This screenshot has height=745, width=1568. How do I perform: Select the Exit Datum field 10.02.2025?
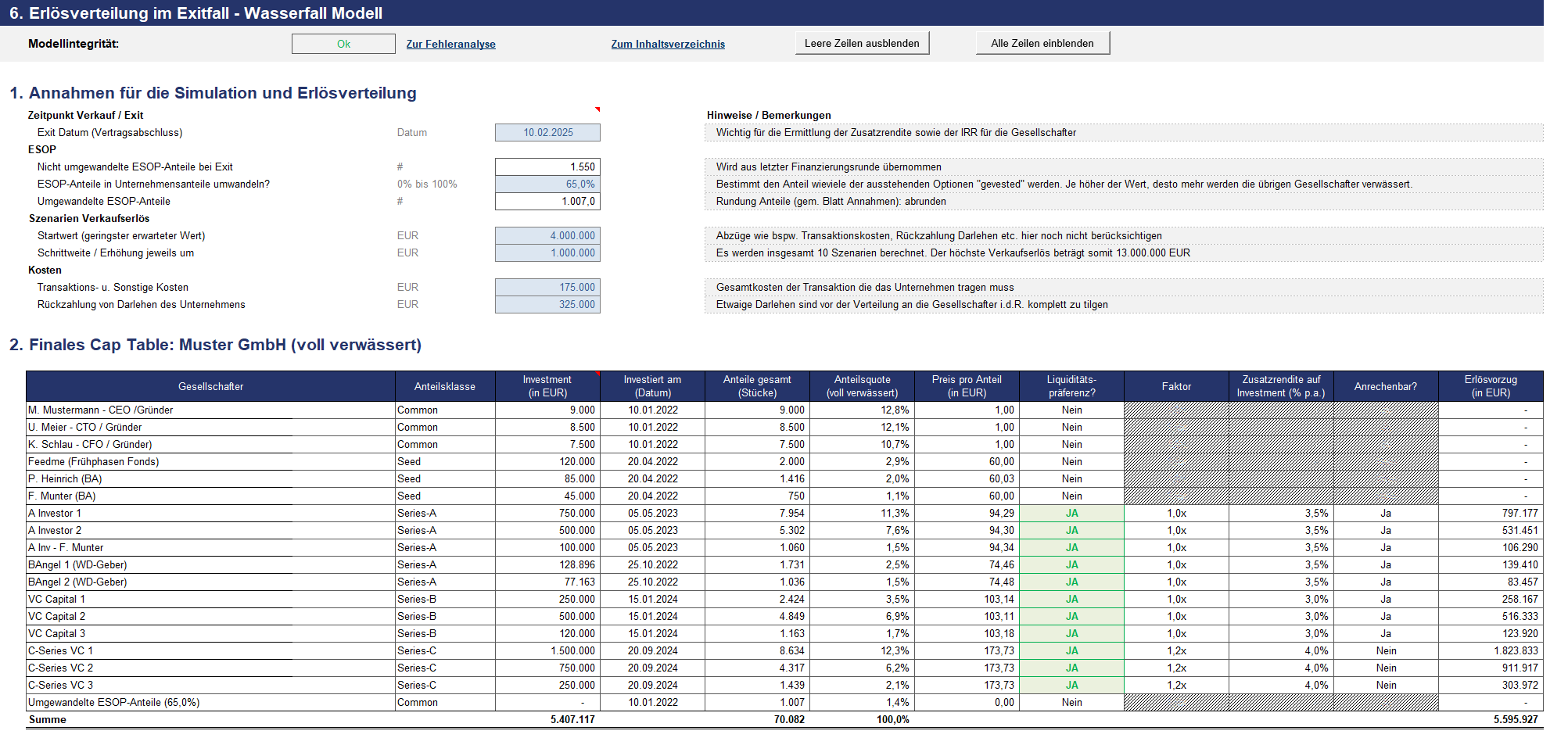click(547, 132)
